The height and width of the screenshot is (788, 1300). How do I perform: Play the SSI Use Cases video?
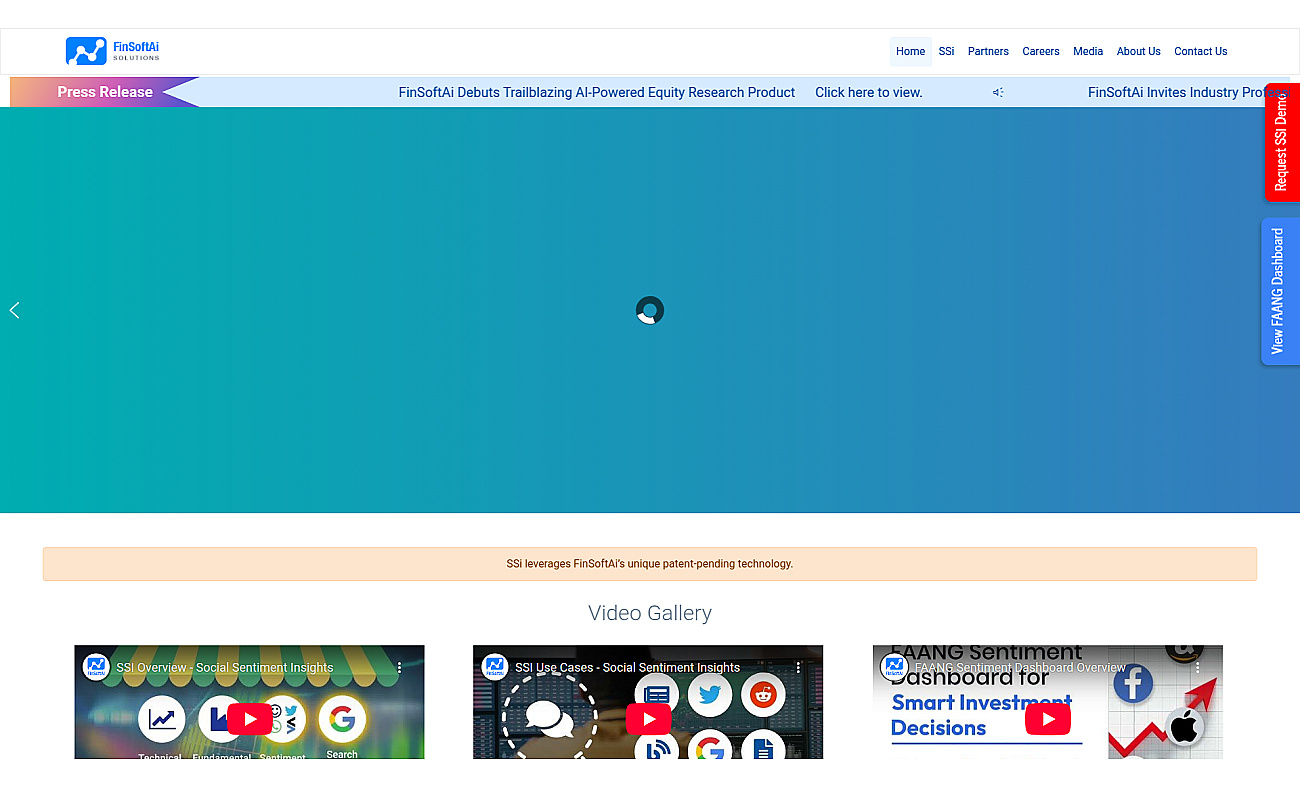pos(648,719)
